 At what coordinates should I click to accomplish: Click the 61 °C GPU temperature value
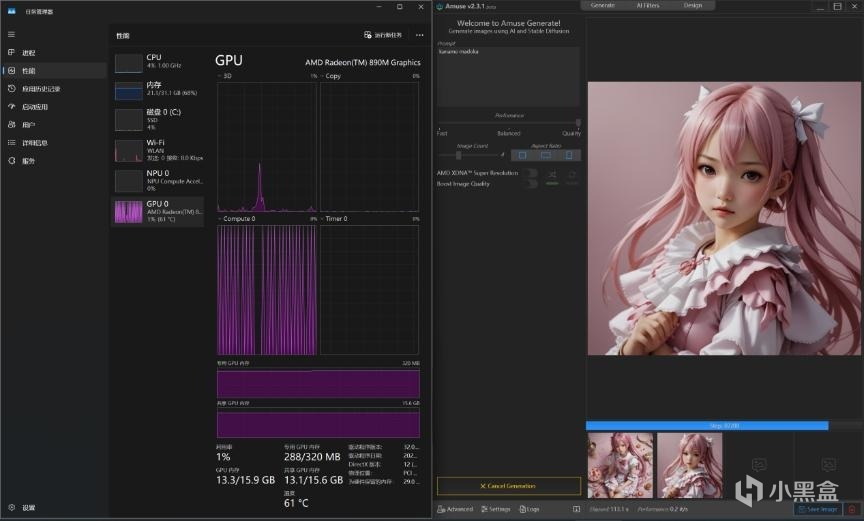(x=296, y=503)
